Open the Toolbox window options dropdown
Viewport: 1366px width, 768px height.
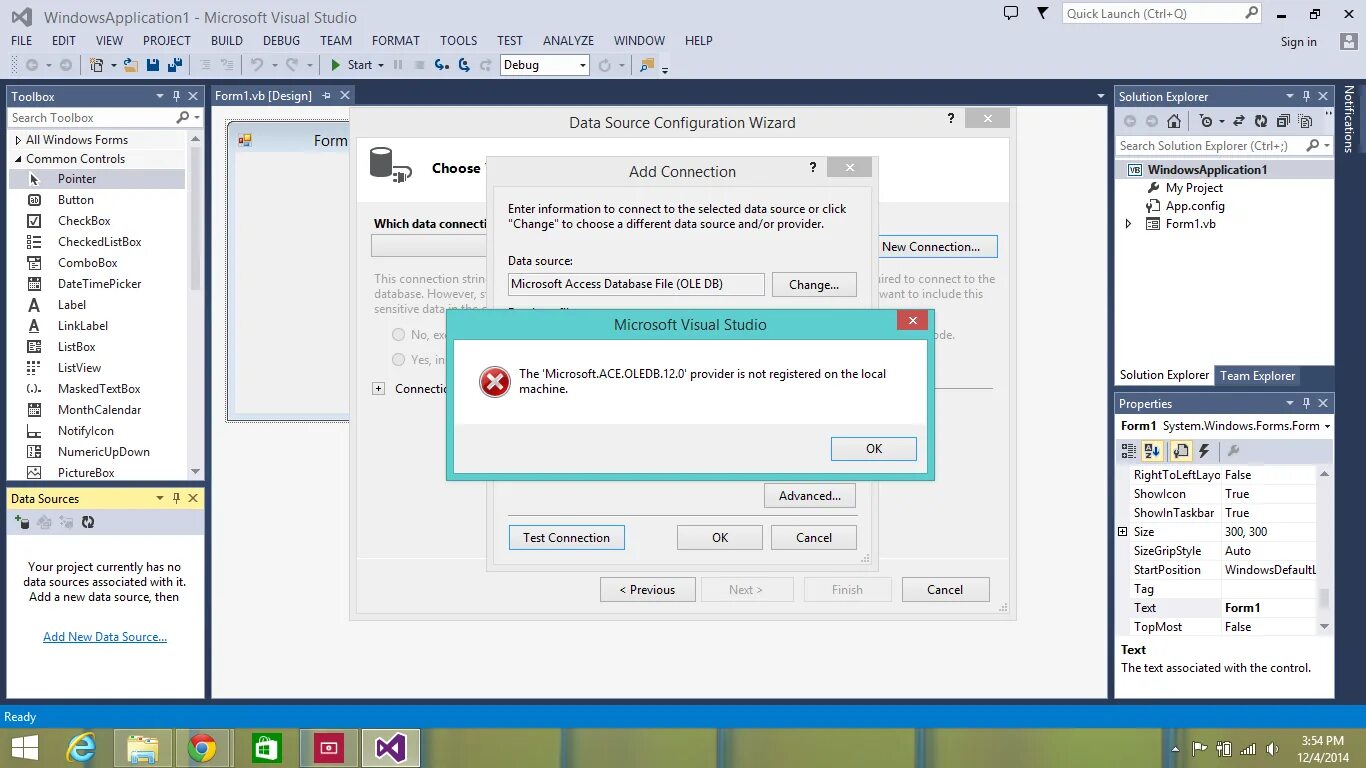coord(159,96)
